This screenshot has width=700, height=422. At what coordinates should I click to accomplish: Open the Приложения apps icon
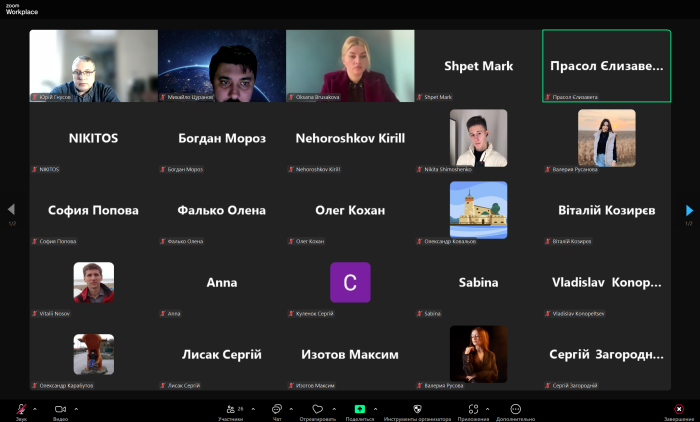click(x=473, y=409)
